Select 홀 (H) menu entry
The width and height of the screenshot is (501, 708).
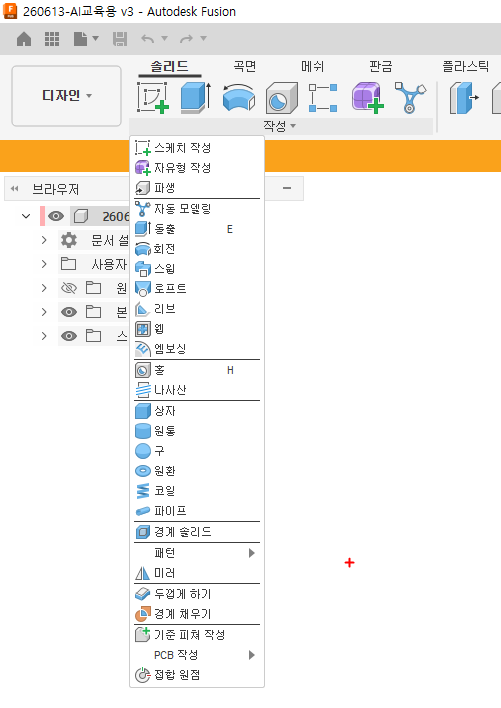(x=197, y=370)
